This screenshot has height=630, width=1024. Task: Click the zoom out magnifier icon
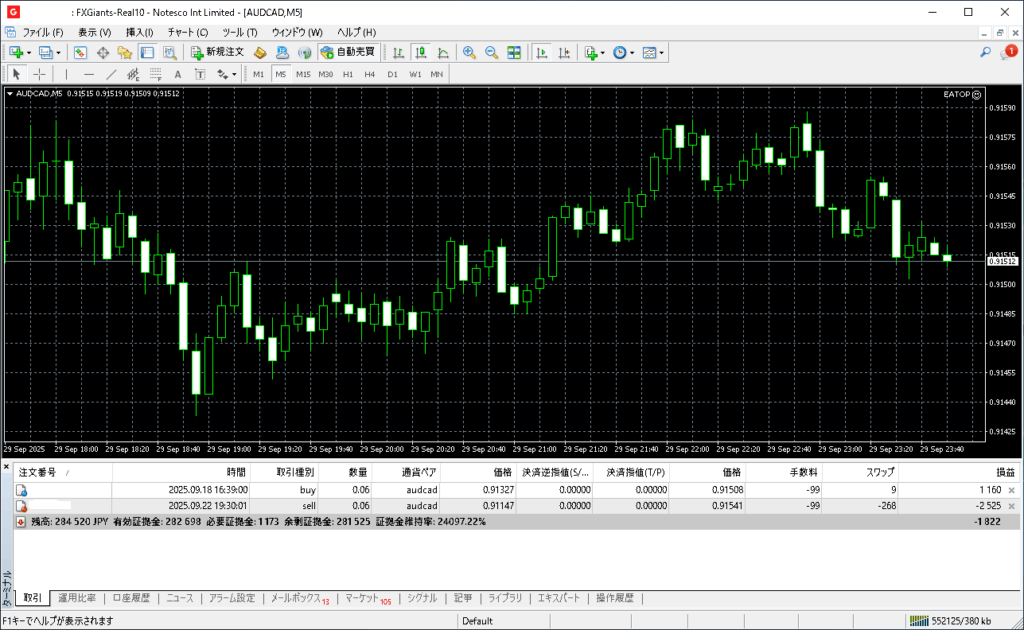[x=491, y=52]
